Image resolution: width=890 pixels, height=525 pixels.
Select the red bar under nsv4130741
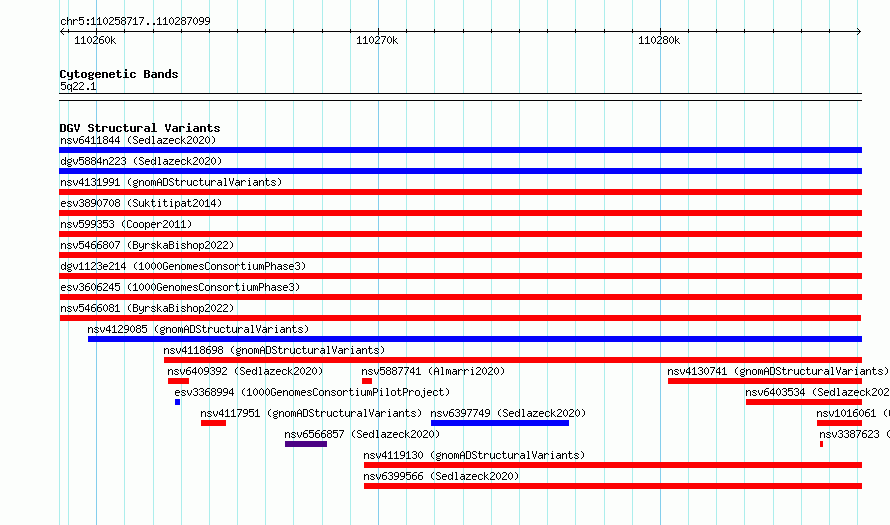(765, 381)
